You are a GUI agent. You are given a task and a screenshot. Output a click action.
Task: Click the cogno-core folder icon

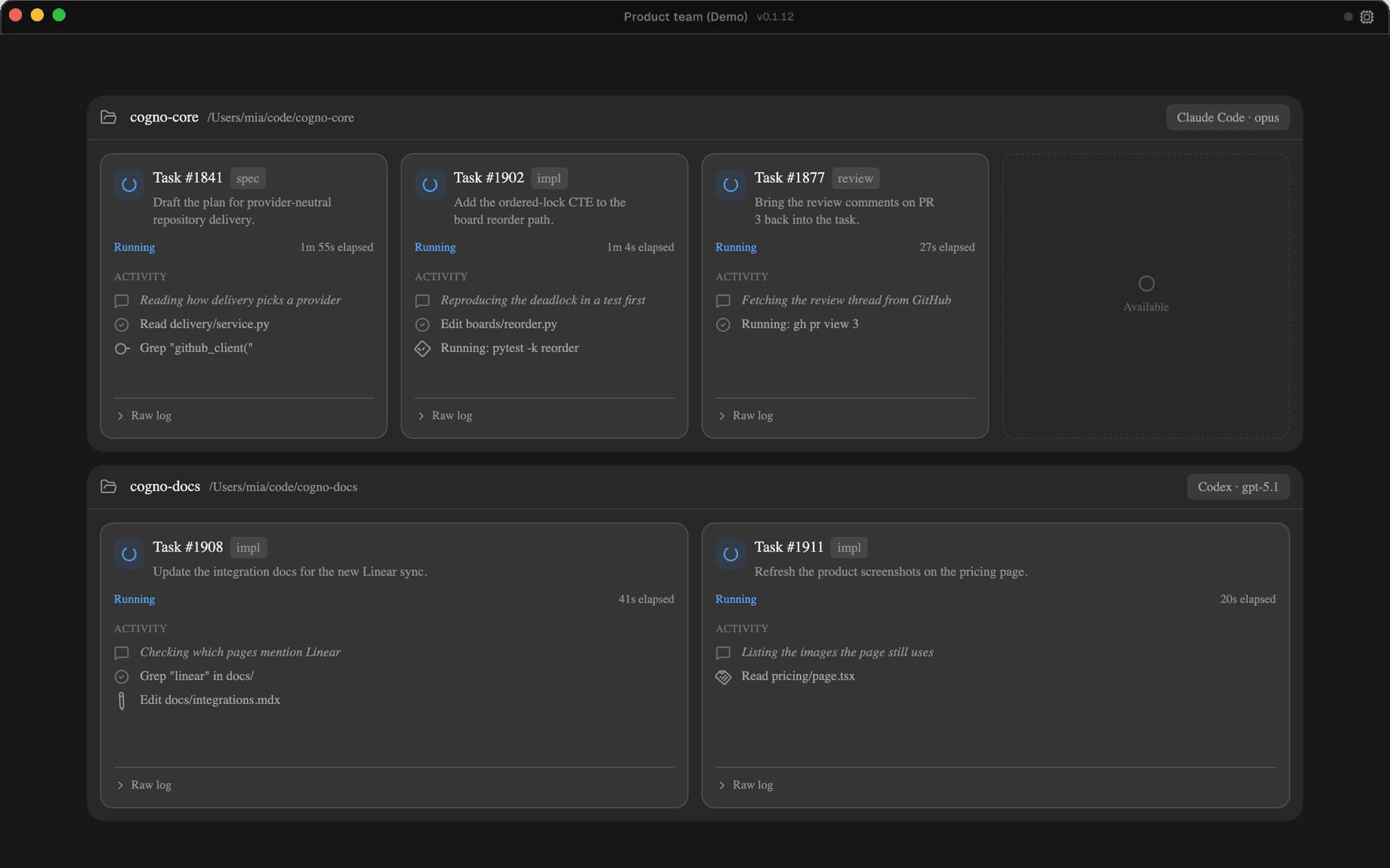click(x=109, y=117)
